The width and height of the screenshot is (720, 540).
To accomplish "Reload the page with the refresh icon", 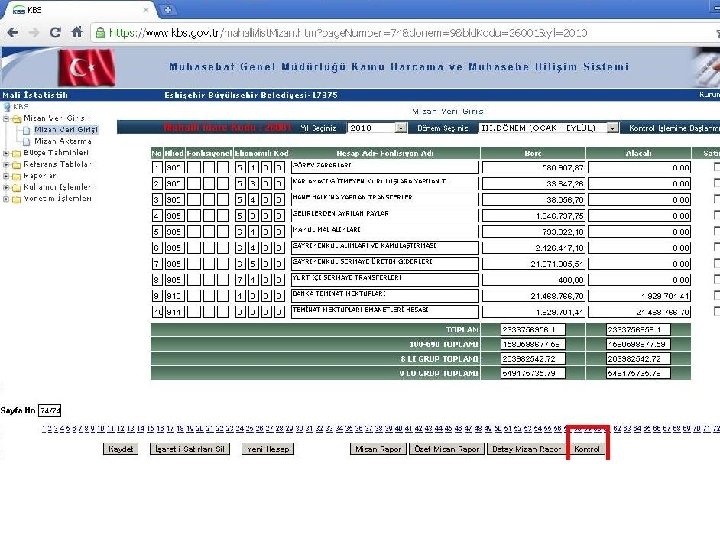I will [55, 33].
